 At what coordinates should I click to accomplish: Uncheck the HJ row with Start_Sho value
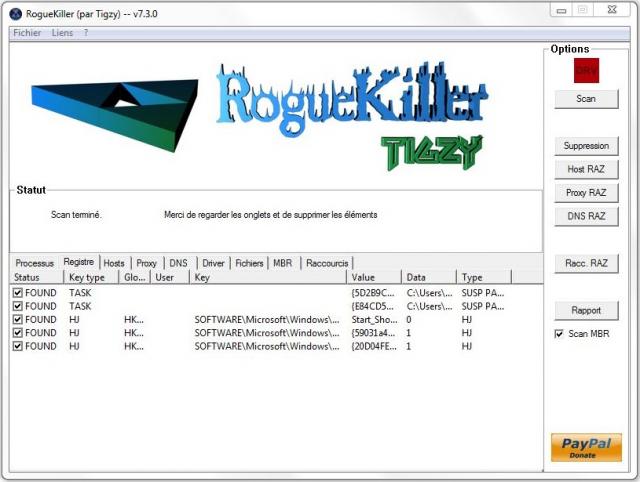[x=18, y=320]
